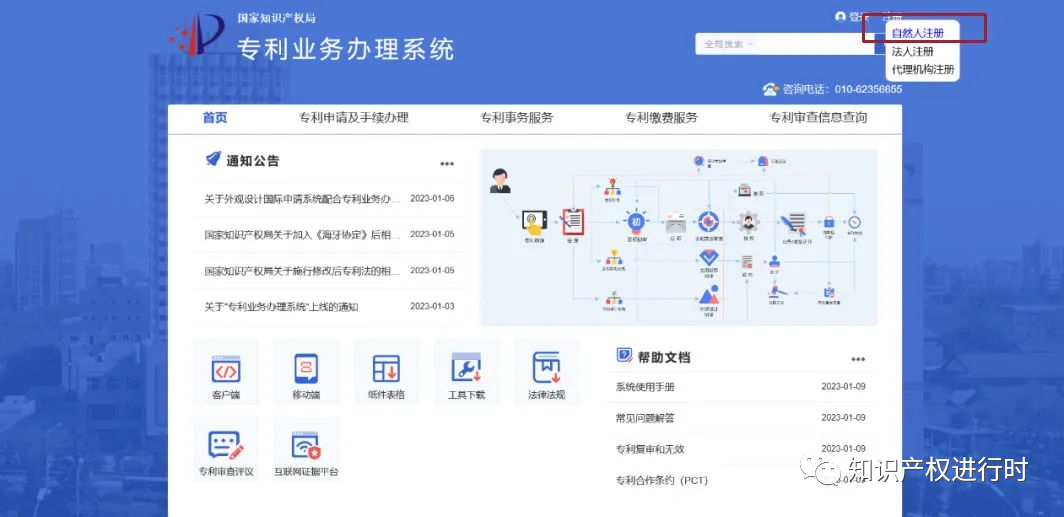The image size is (1064, 517).
Task: Pick 代理机构注册 from the register menu
Action: (923, 70)
